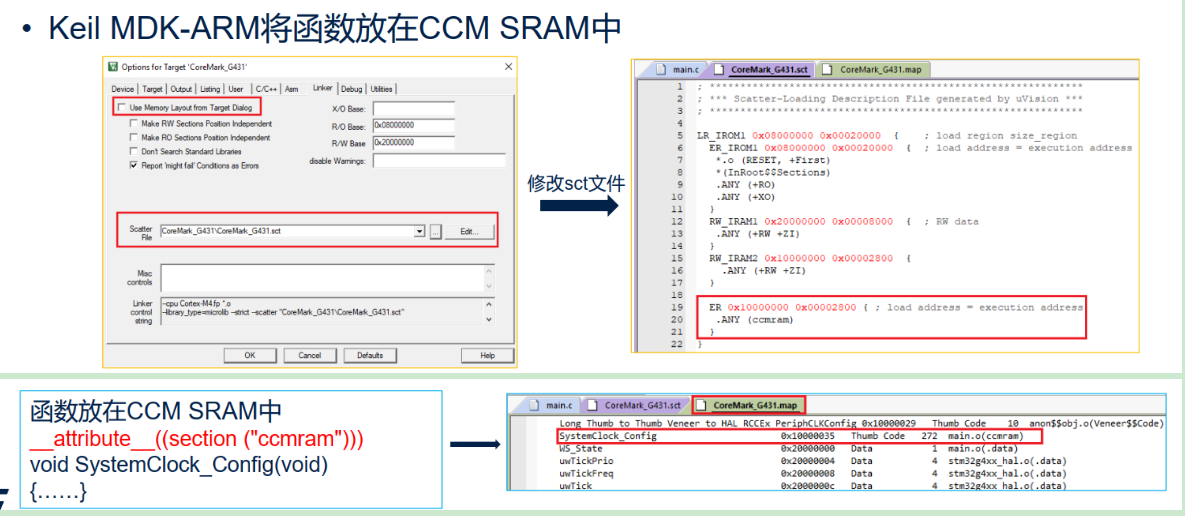Click inside the Misc controls text box
This screenshot has height=516, width=1185.
tap(322, 277)
